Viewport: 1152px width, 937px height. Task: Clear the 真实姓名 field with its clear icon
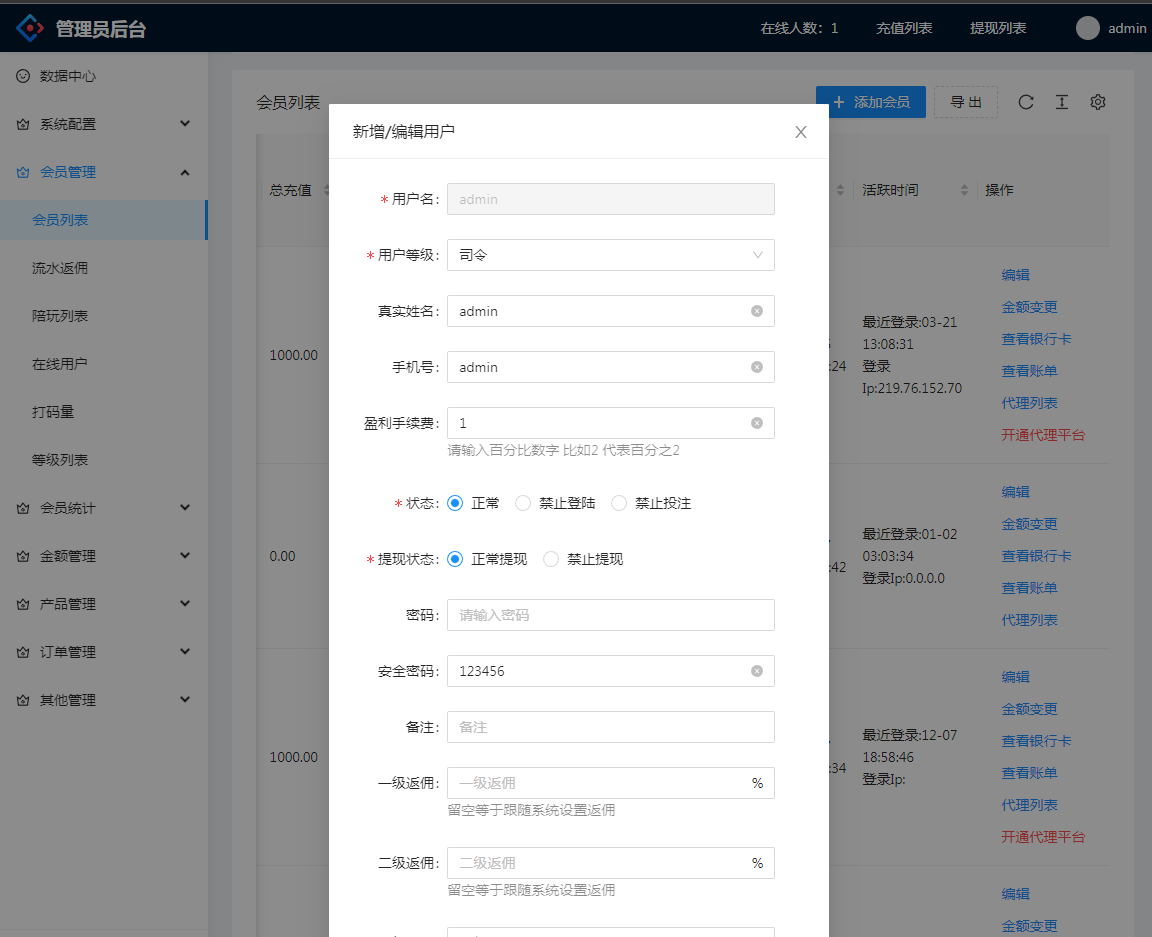pyautogui.click(x=757, y=311)
